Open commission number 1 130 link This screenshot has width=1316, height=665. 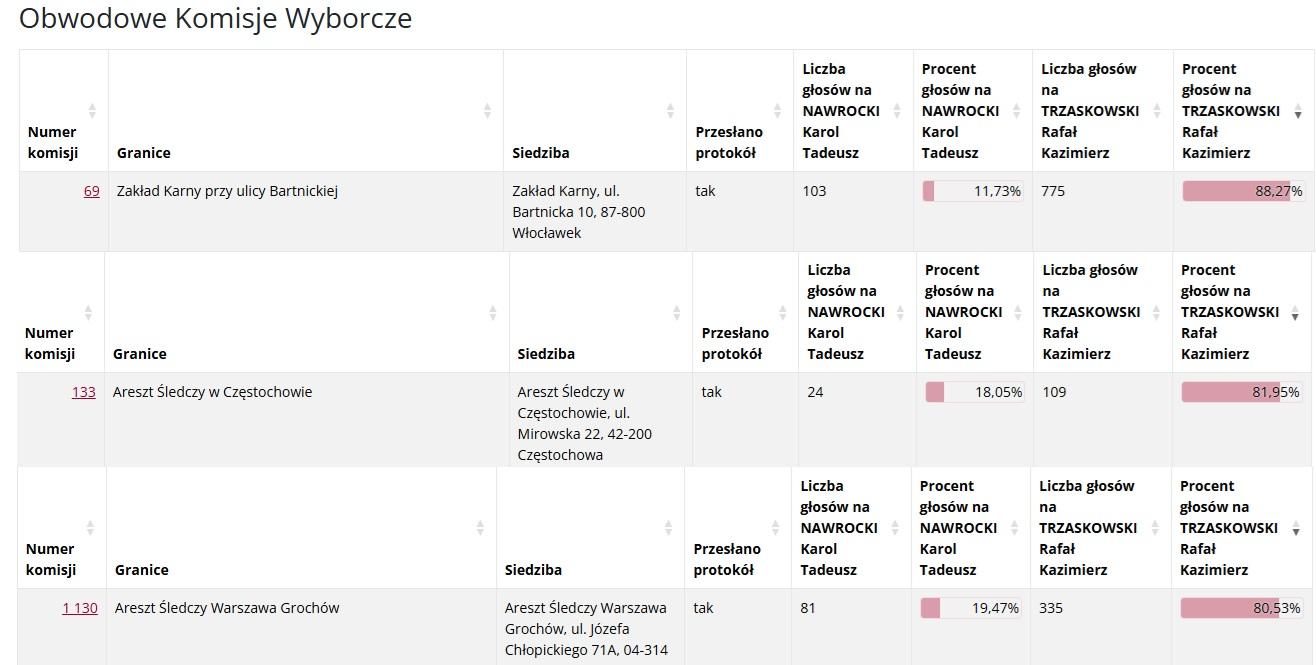[80, 608]
